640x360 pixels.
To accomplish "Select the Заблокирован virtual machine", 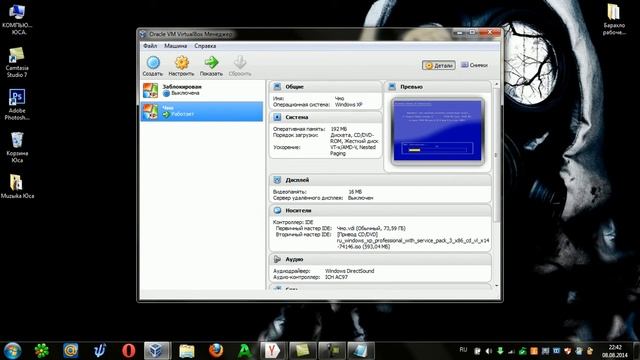I will pos(202,90).
